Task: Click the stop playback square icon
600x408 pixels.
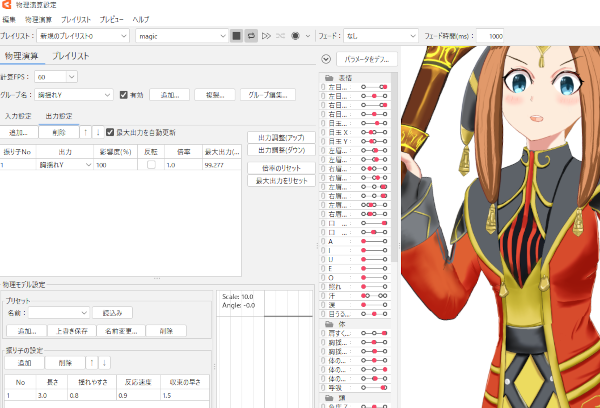Action: click(x=236, y=36)
